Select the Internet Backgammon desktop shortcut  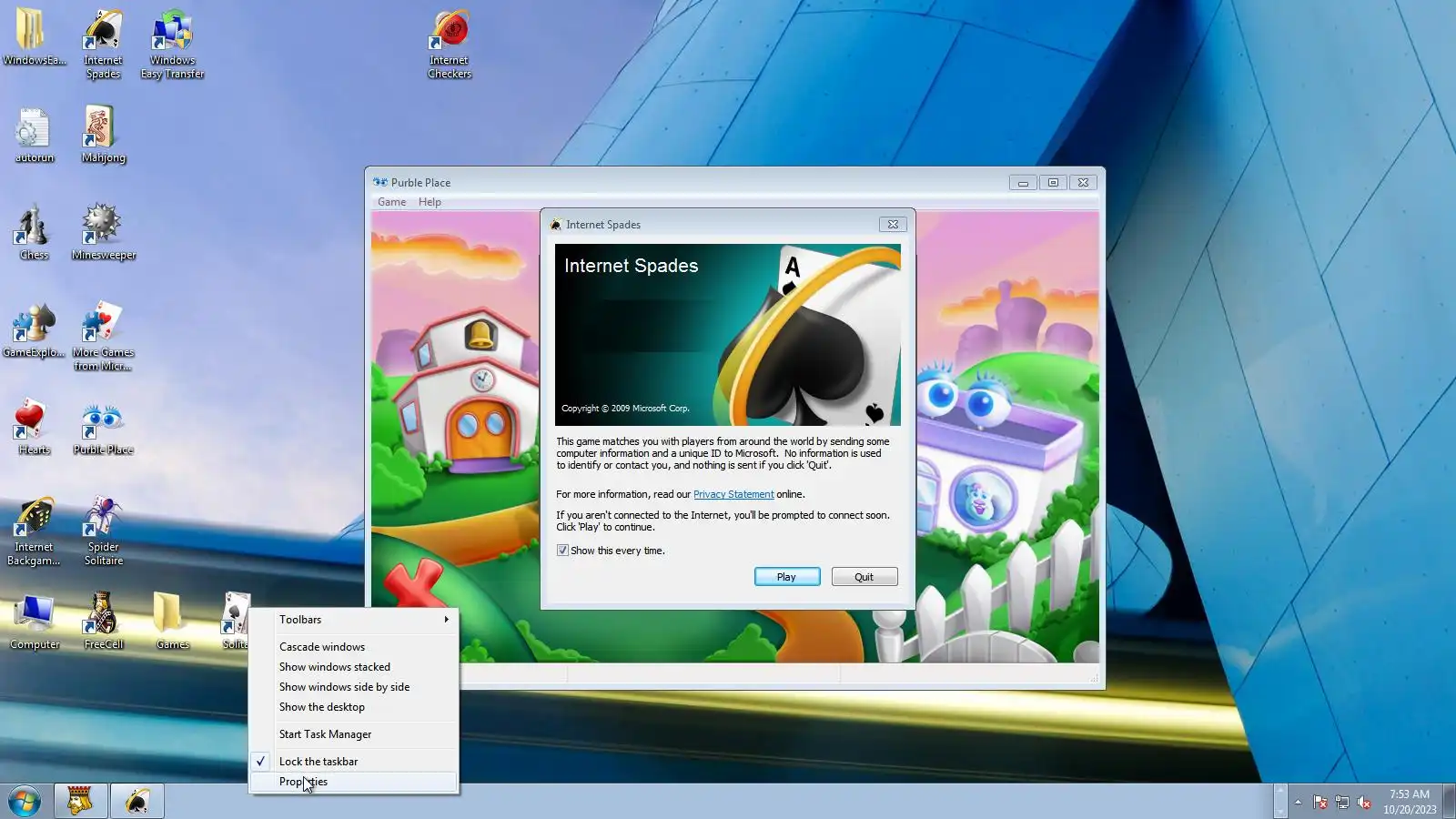34,531
